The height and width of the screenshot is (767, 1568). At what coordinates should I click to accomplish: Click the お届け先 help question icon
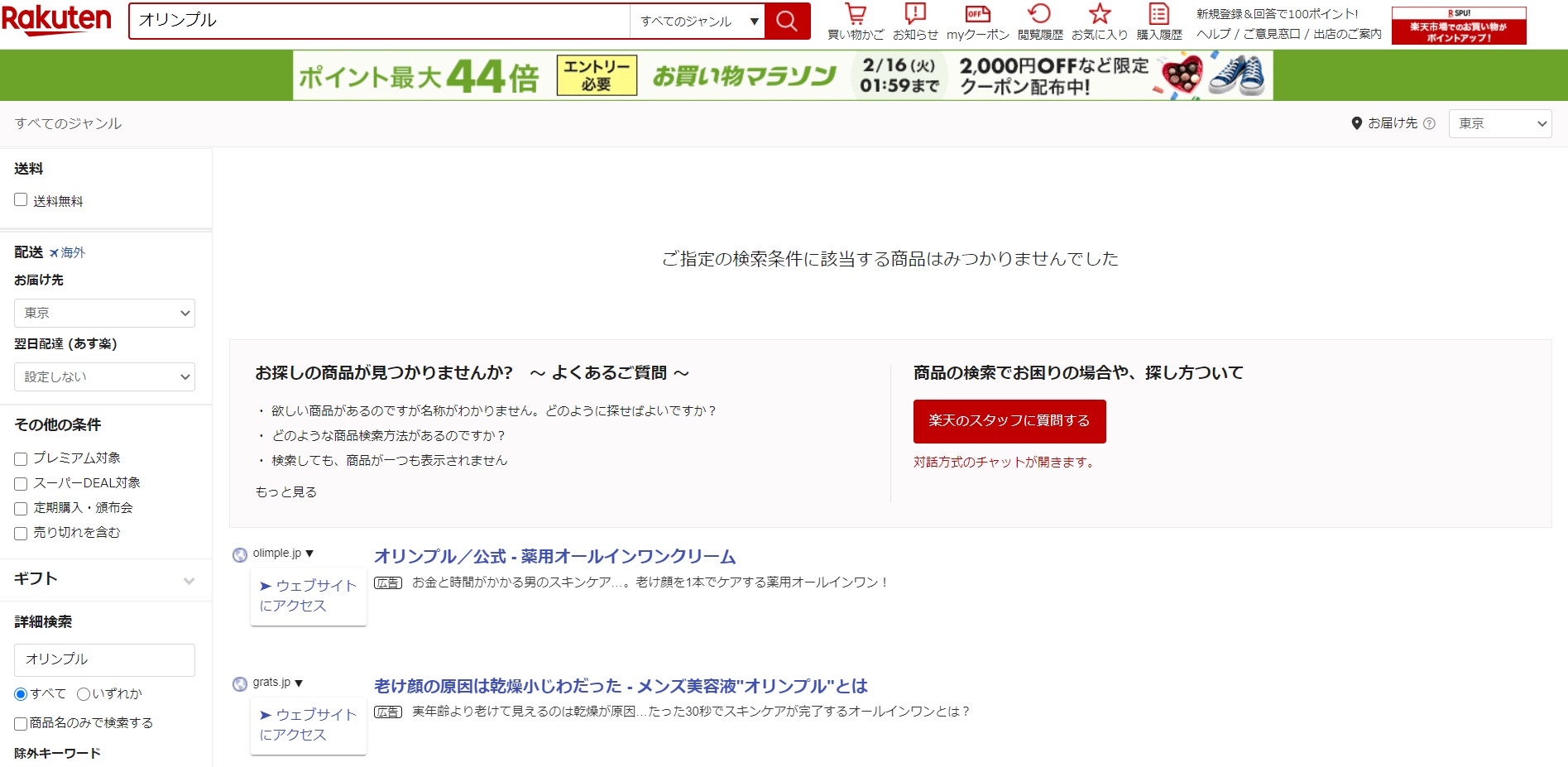pos(1429,123)
